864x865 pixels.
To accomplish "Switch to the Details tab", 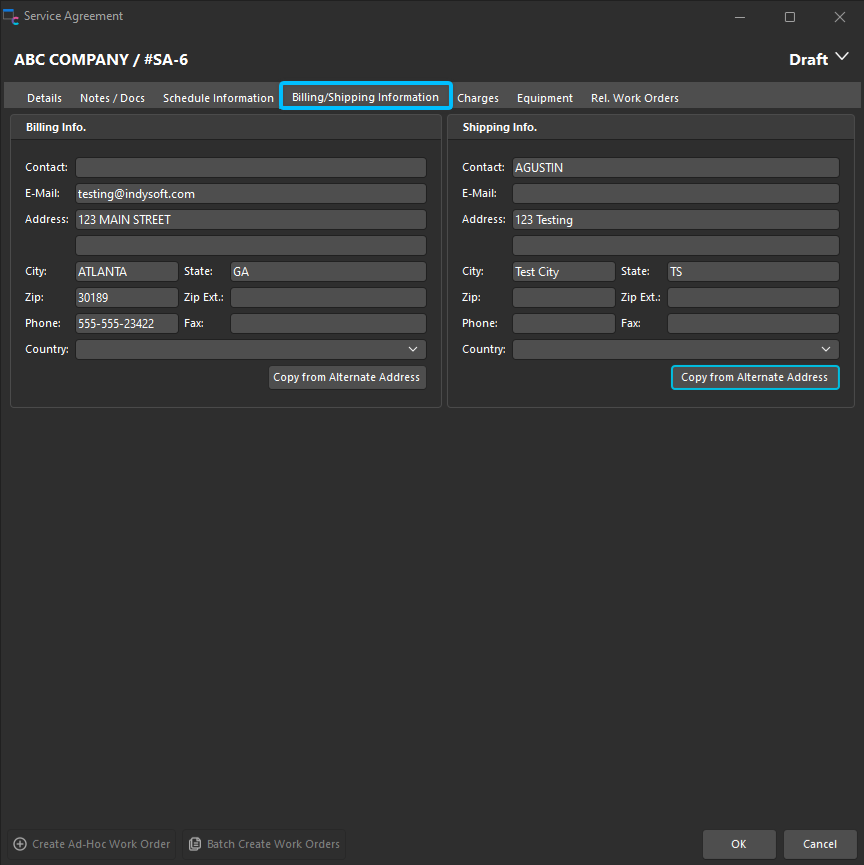I will tap(44, 98).
